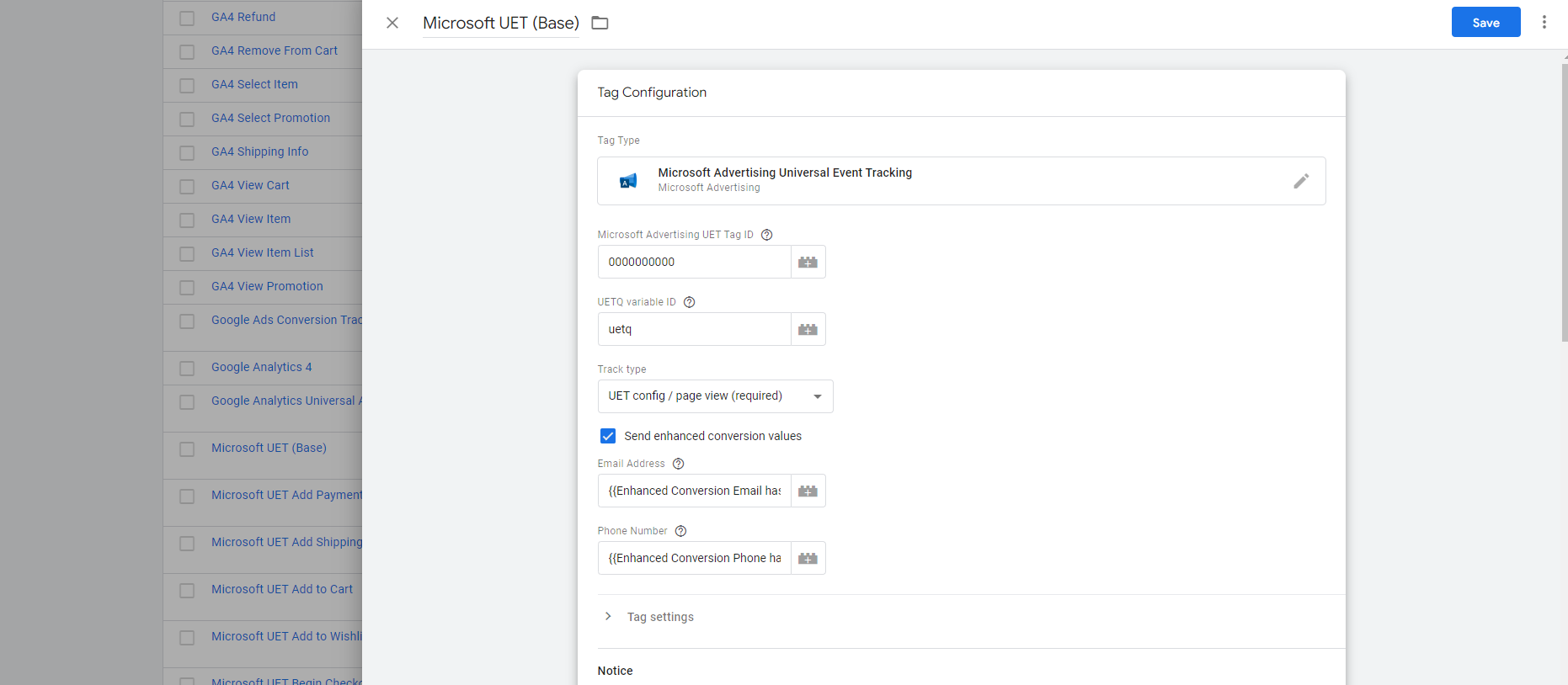Open the three-dot more actions menu
This screenshot has width=1568, height=685.
click(x=1544, y=23)
